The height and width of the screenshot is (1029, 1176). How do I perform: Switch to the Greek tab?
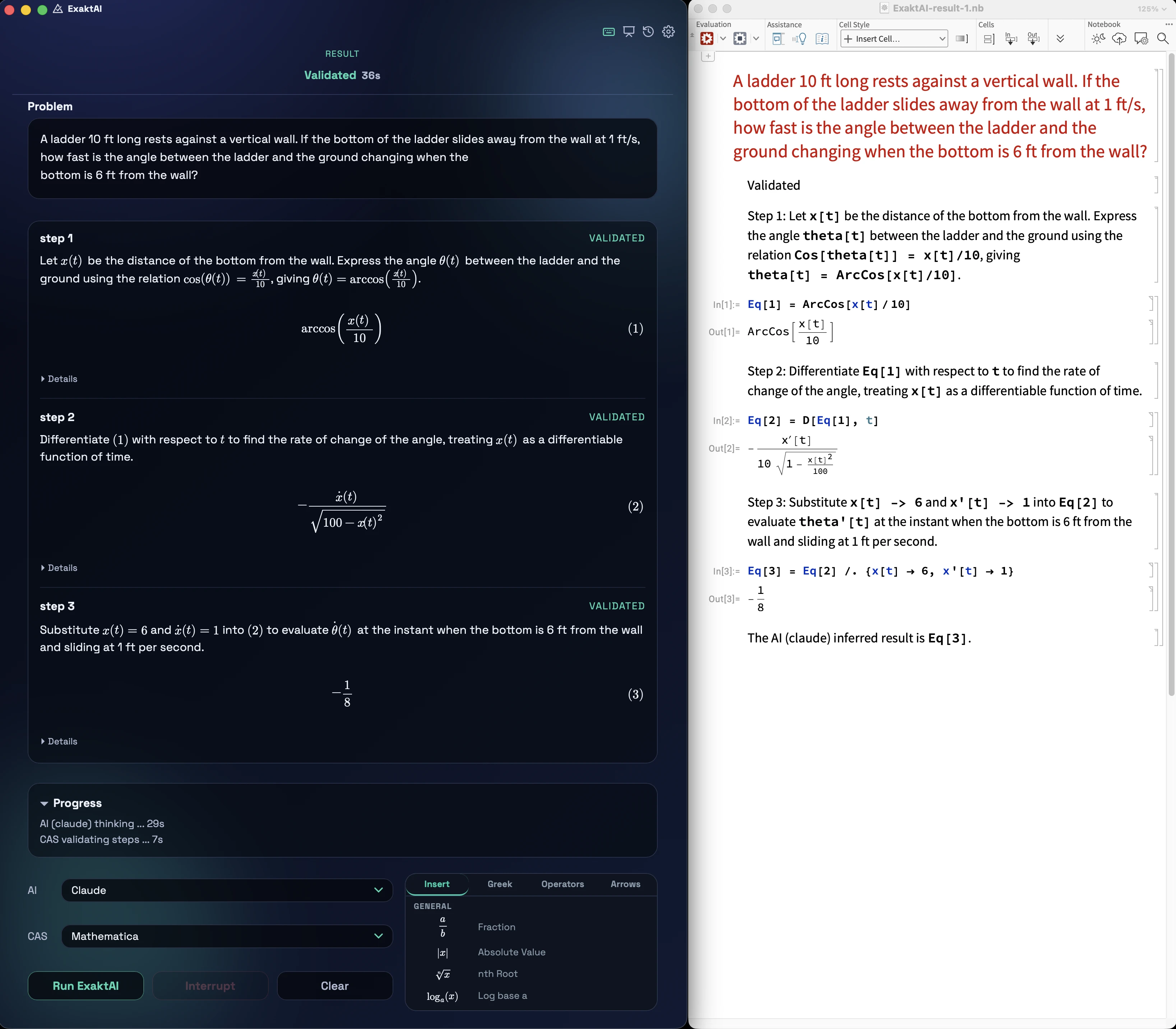[500, 884]
